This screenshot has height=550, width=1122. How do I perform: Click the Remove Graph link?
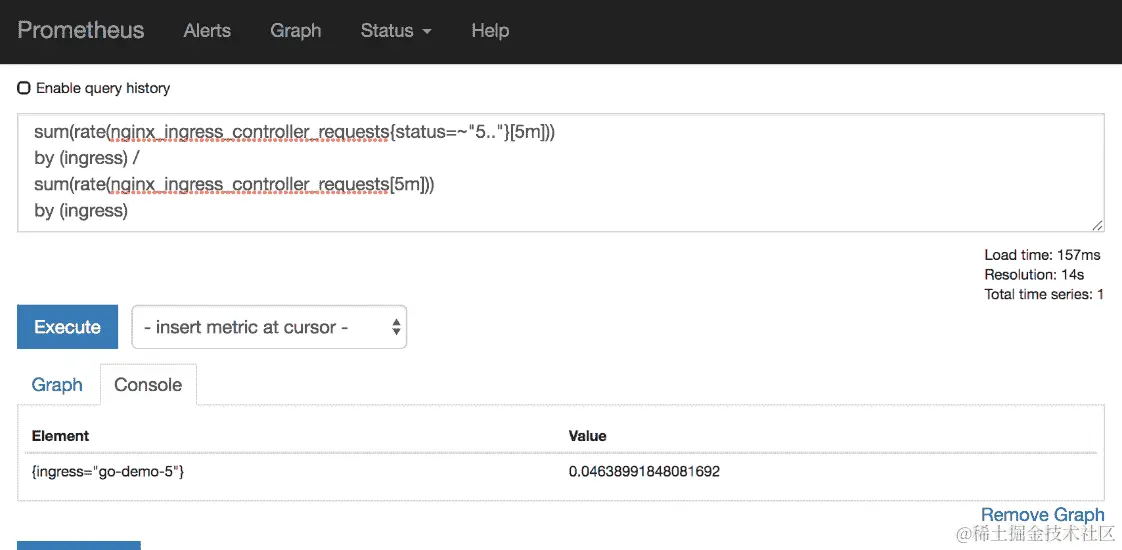[x=1042, y=515]
